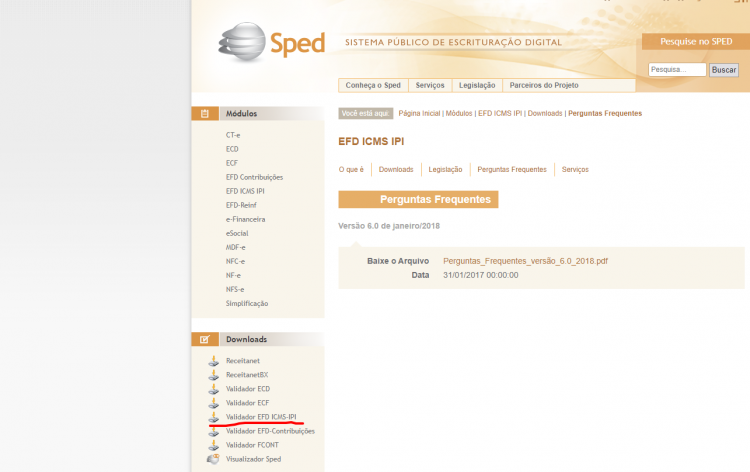750x472 pixels.
Task: Open the Conheça o Sped menu
Action: tap(373, 85)
